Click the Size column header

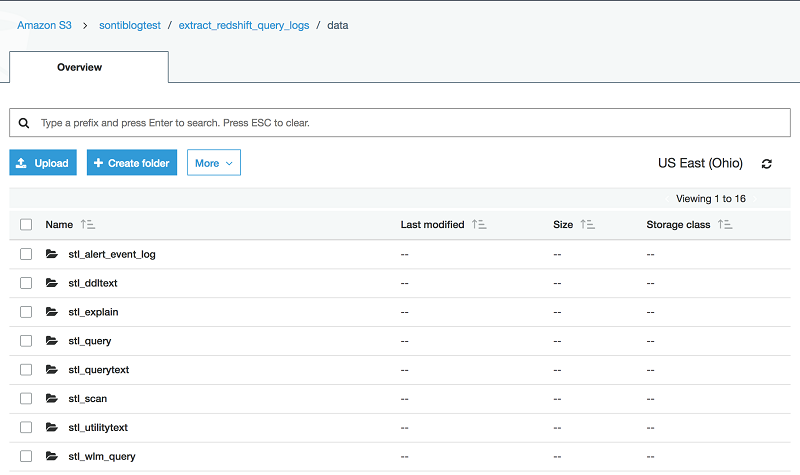(x=563, y=224)
